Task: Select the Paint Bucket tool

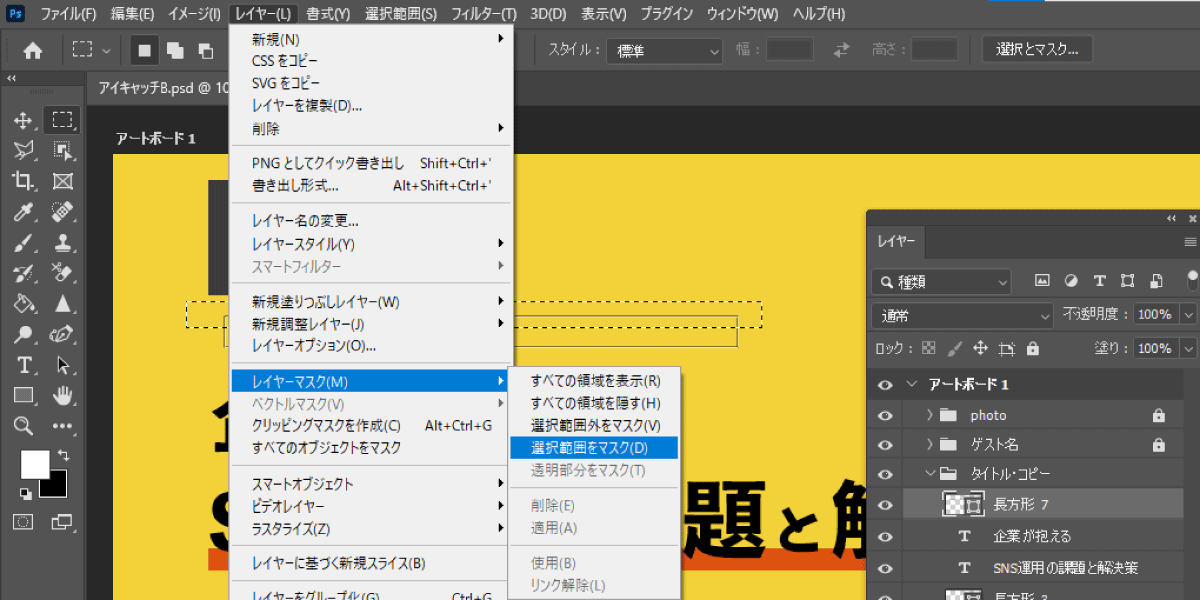Action: tap(24, 303)
